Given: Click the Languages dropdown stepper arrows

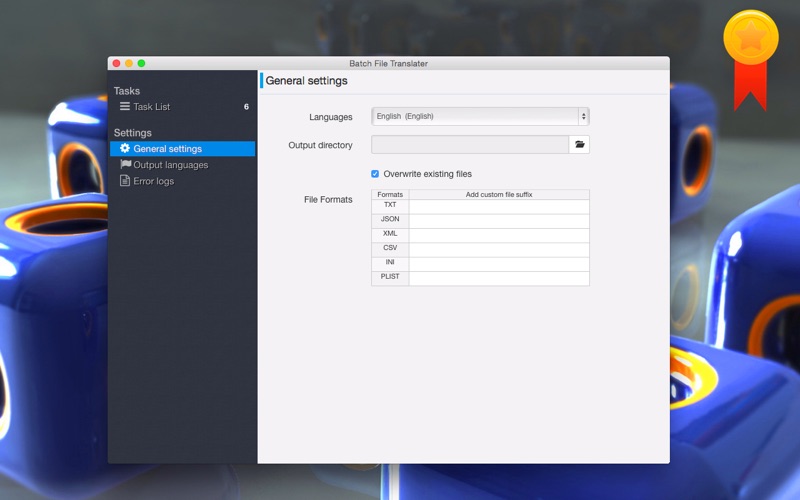Looking at the screenshot, I should click(584, 116).
